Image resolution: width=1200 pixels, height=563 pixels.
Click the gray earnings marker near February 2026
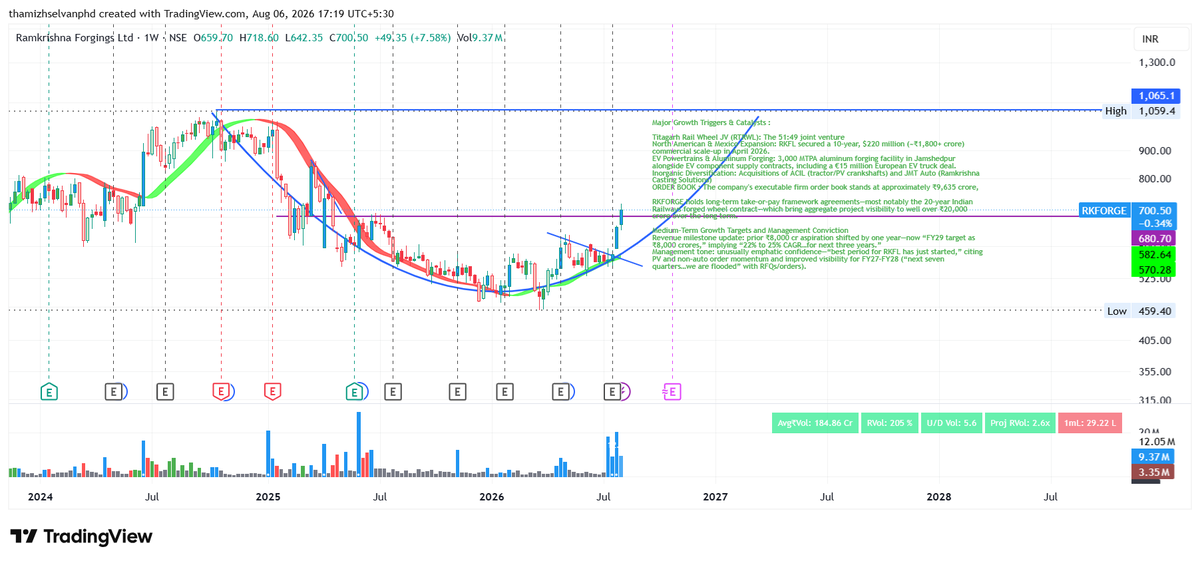coord(505,392)
